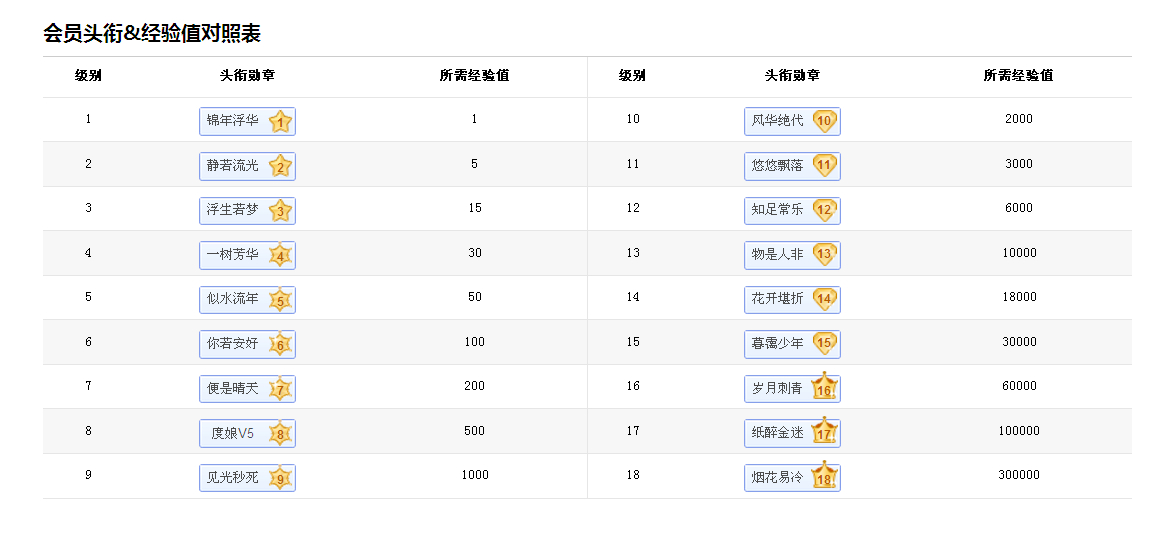Viewport: 1163px width, 550px height.
Task: Click the left 级别 column header
Action: pyautogui.click(x=88, y=76)
